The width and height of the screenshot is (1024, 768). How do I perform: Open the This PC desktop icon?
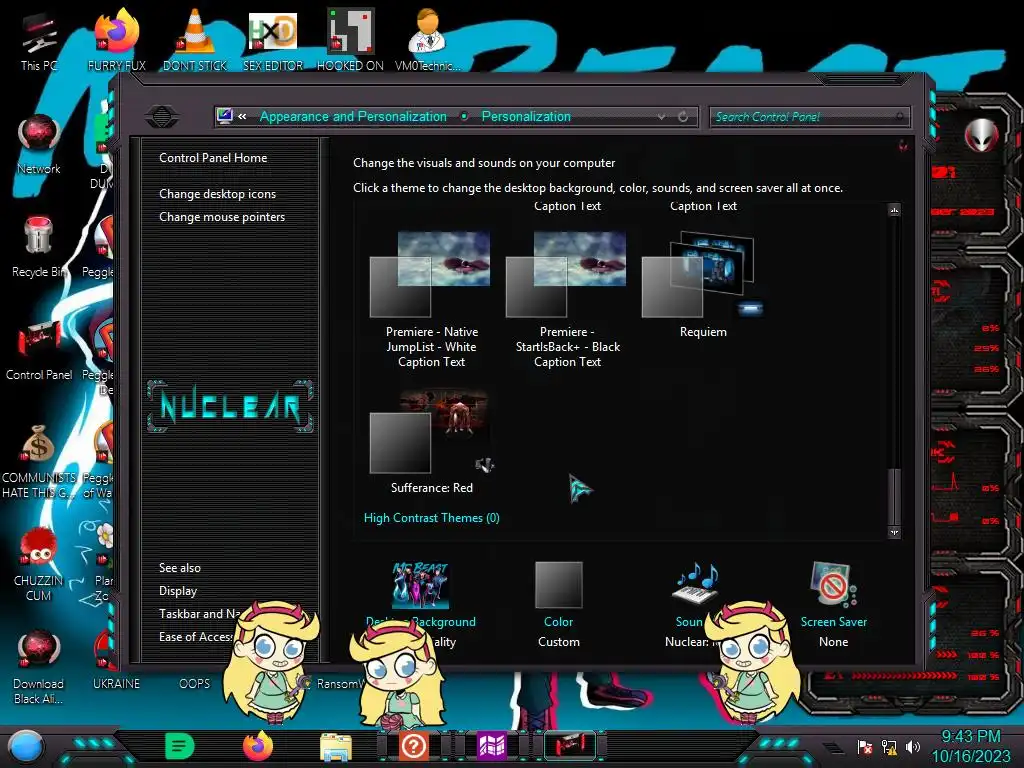(39, 42)
